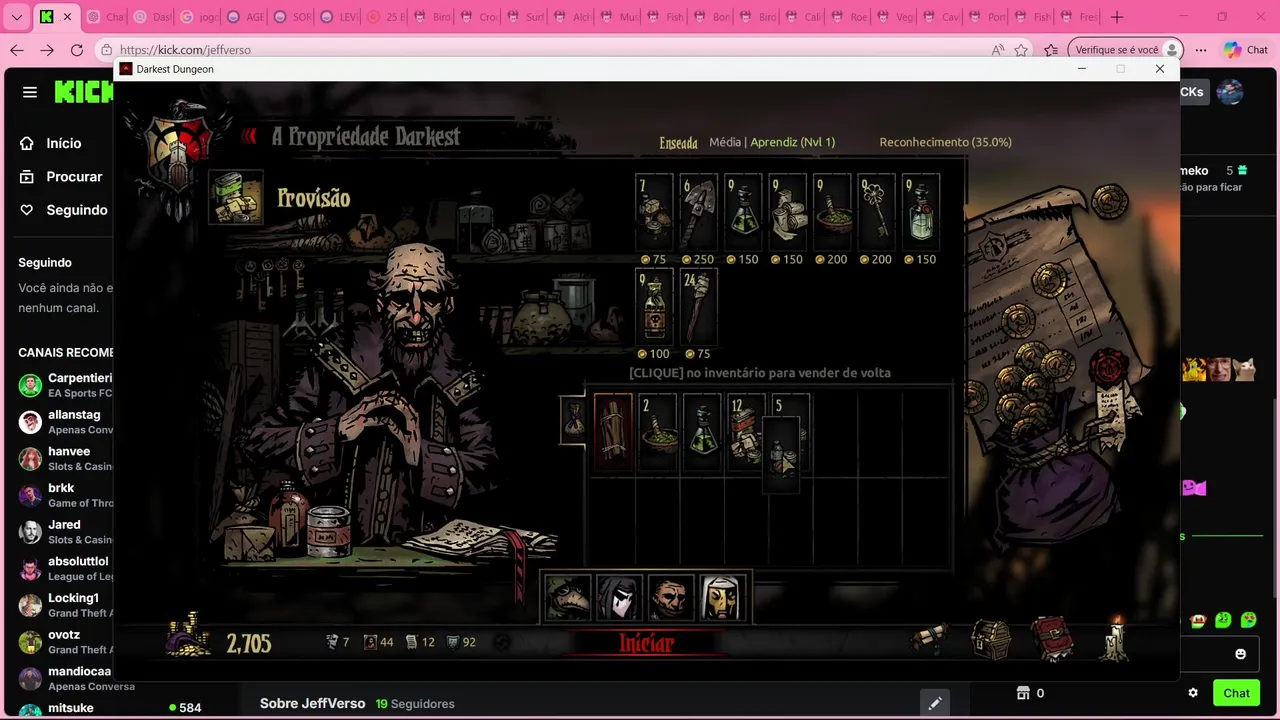
Task: Sell back the 12 food in the inventory
Action: (x=746, y=433)
